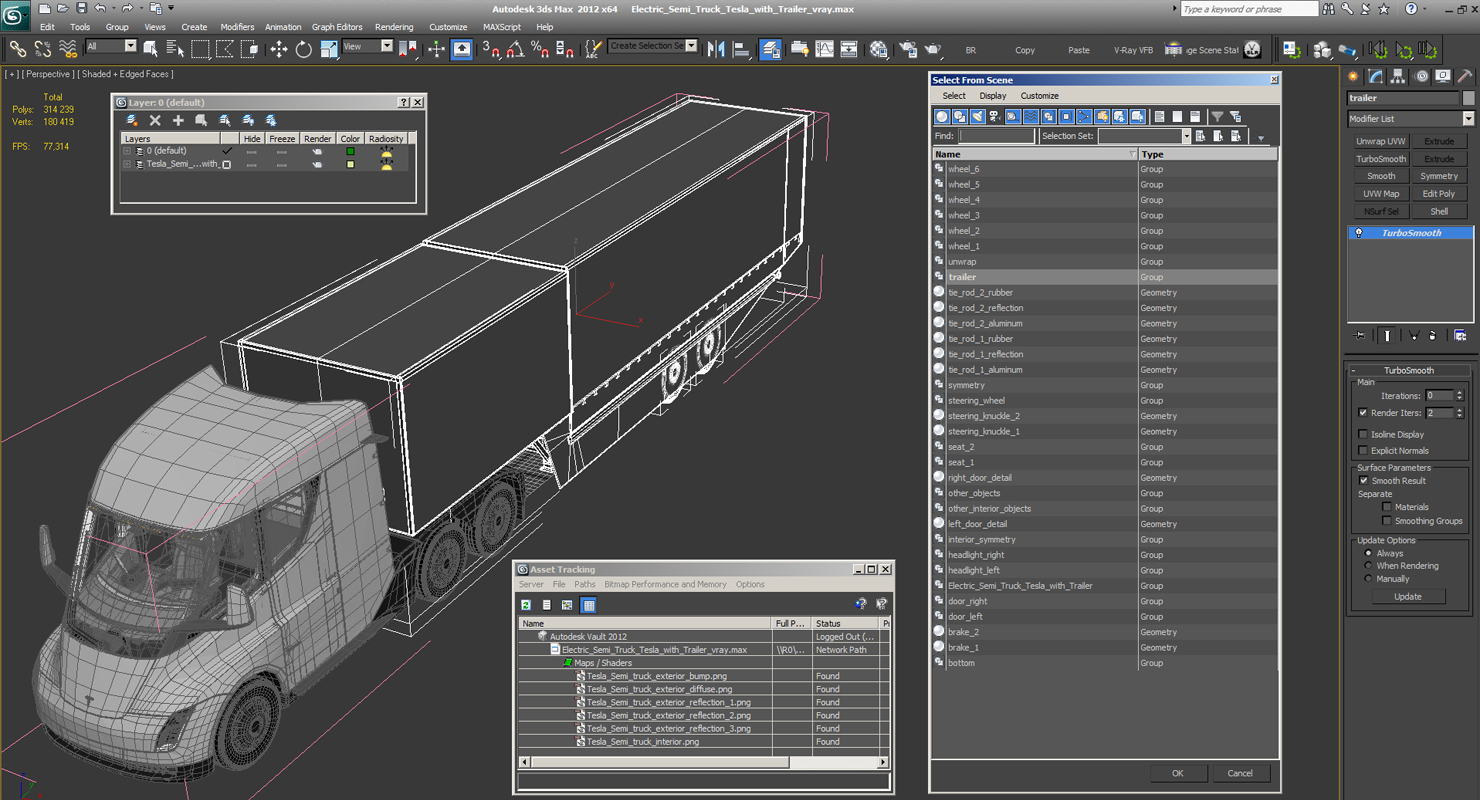This screenshot has width=1480, height=800.
Task: Open the Modifiers menu
Action: click(x=237, y=27)
